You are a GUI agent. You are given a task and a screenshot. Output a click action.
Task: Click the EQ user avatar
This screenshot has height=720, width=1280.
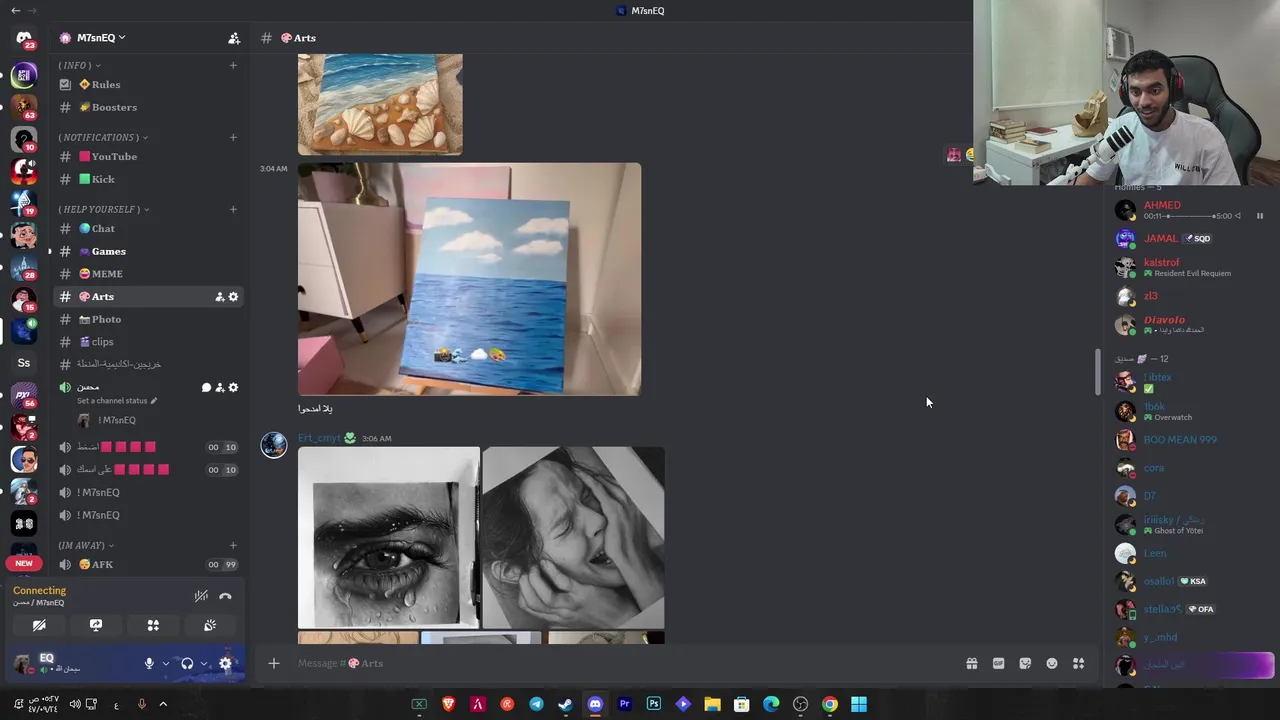[x=22, y=664]
